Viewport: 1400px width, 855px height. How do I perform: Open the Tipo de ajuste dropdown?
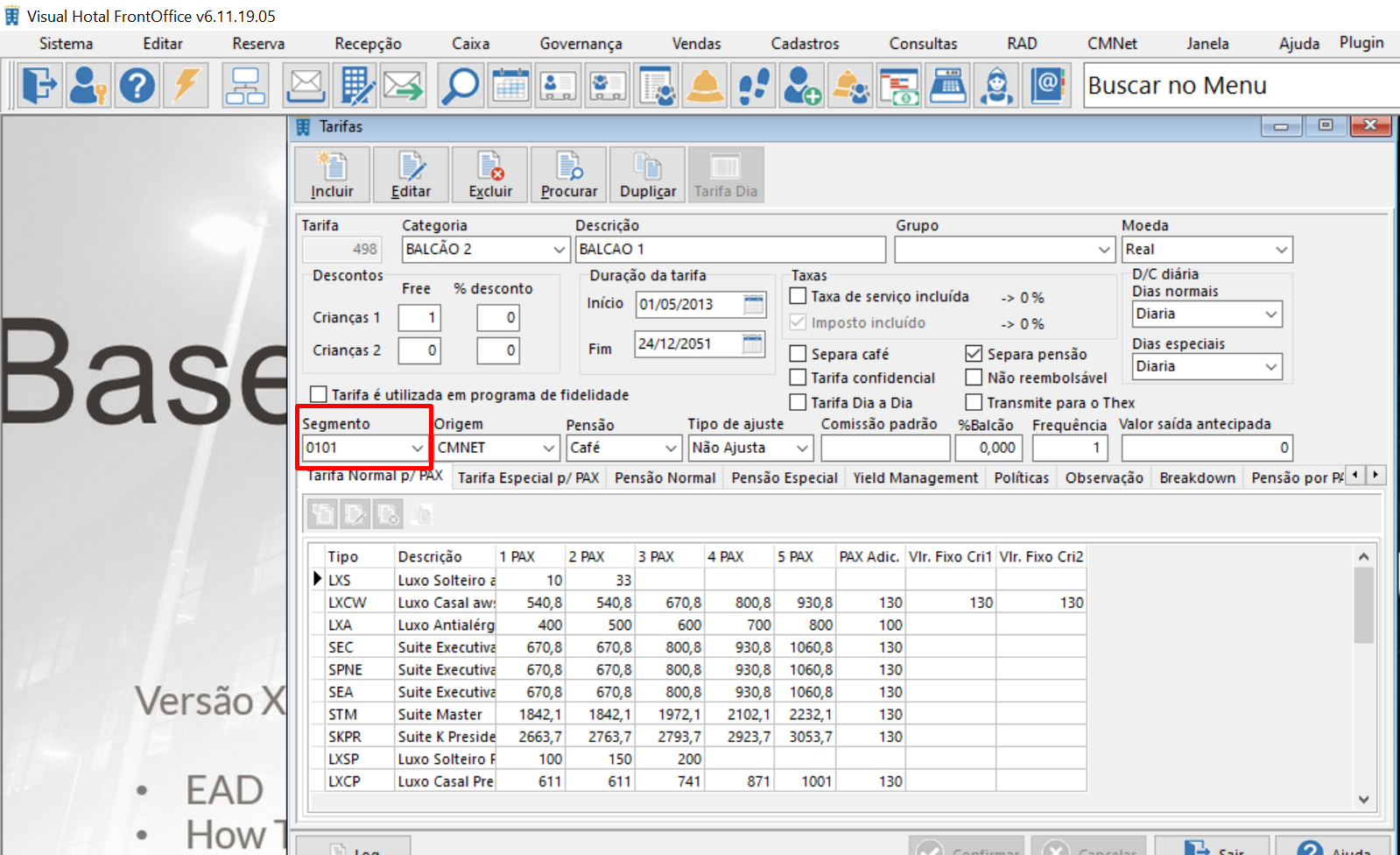click(802, 448)
